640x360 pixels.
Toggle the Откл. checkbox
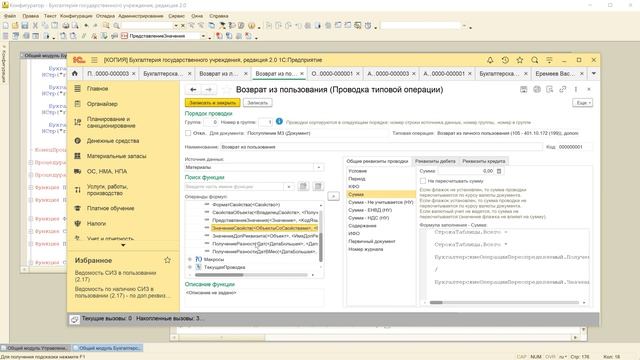point(188,133)
